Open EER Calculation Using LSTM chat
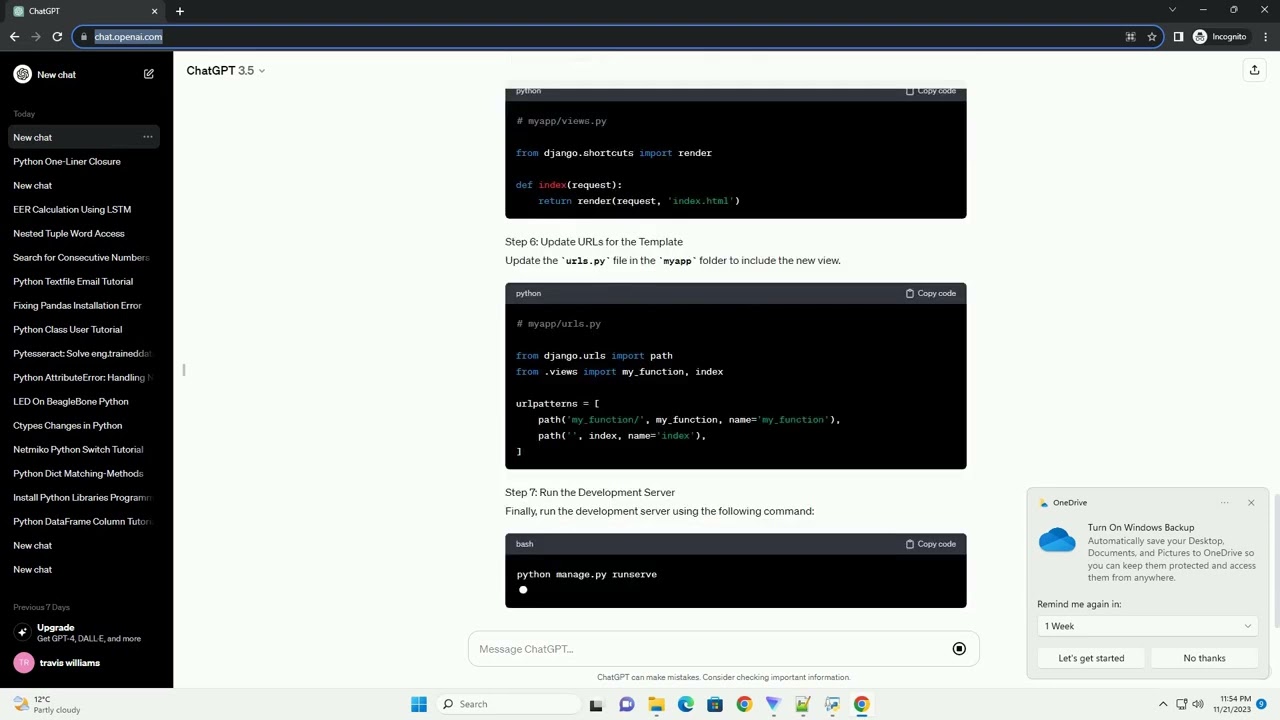1280x720 pixels. tap(72, 209)
